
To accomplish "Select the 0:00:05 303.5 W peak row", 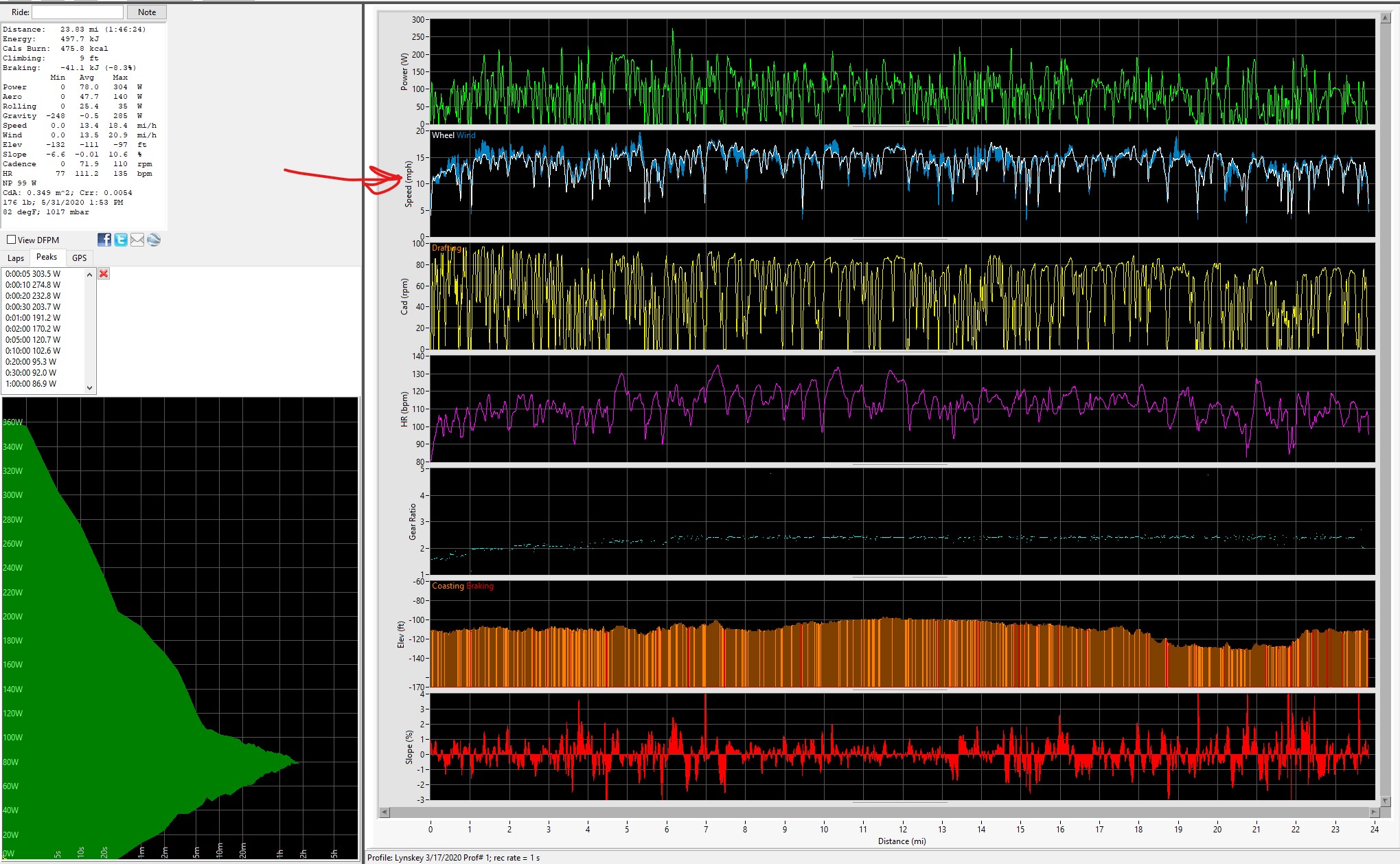I will [33, 274].
